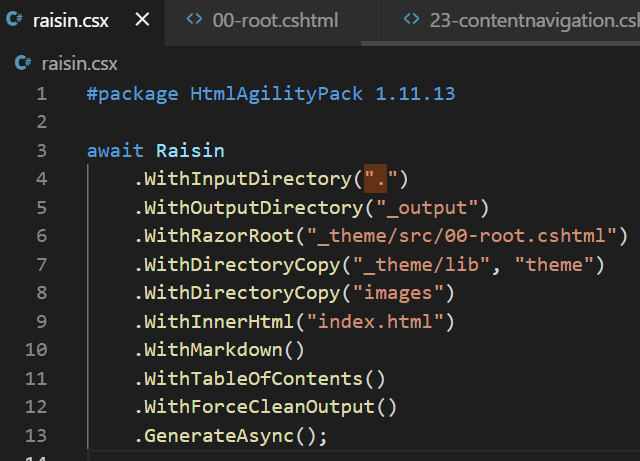Image resolution: width=640 pixels, height=461 pixels.
Task: Click the await keyword
Action: click(116, 151)
